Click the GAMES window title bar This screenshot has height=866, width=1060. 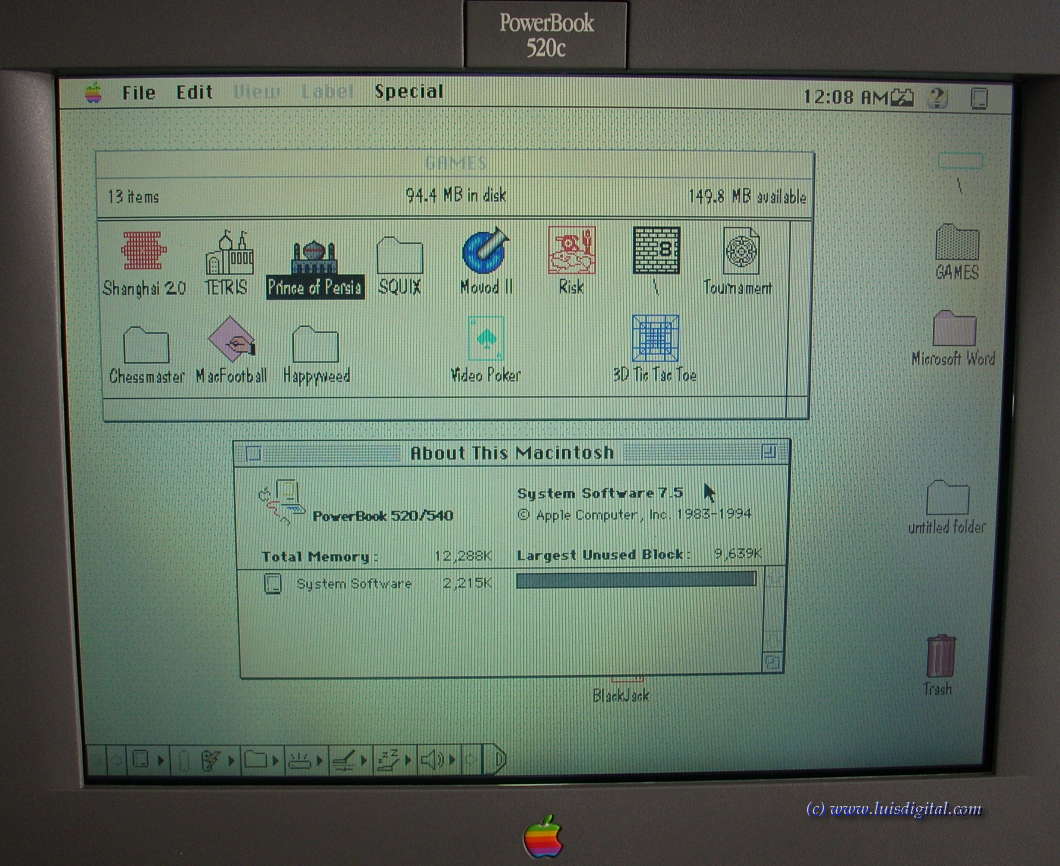[455, 164]
